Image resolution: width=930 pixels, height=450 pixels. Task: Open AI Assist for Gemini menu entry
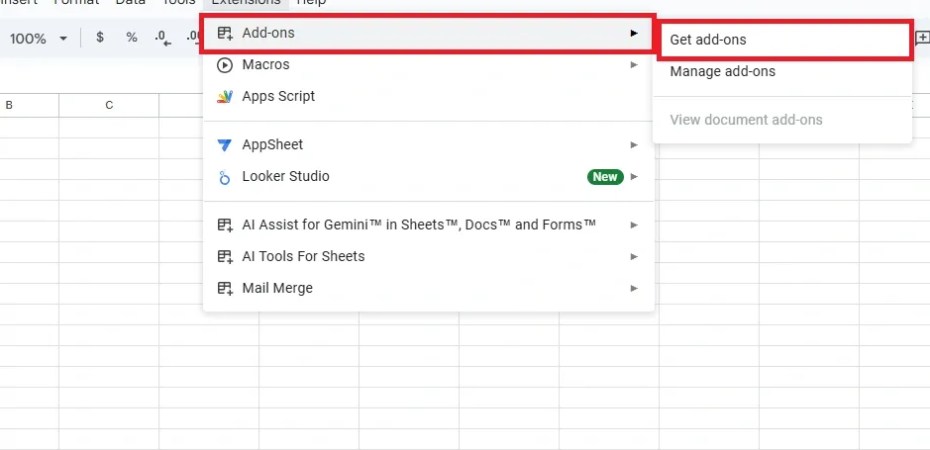pyautogui.click(x=419, y=224)
